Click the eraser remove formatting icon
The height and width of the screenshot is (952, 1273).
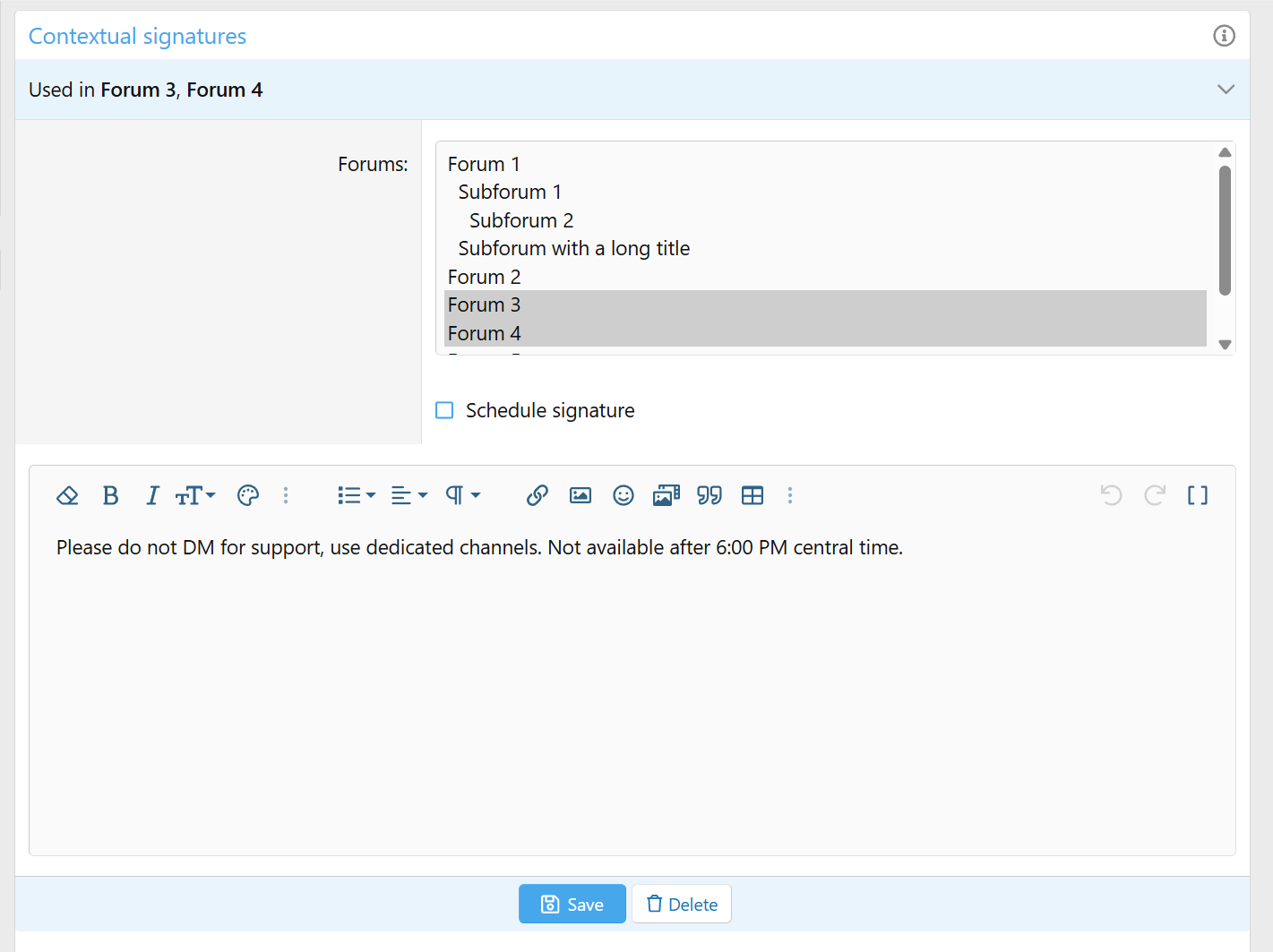click(x=67, y=495)
